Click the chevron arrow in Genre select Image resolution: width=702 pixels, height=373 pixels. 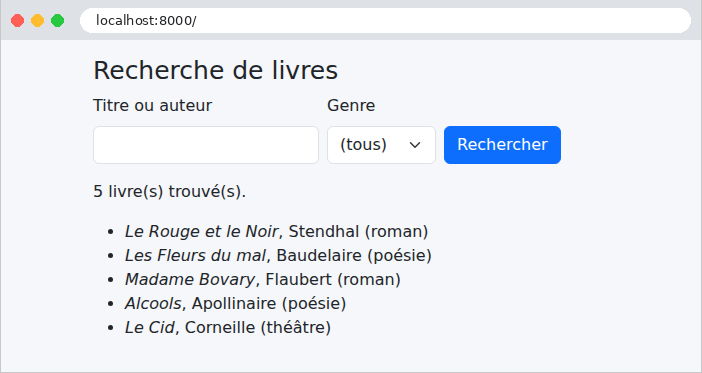tap(415, 145)
